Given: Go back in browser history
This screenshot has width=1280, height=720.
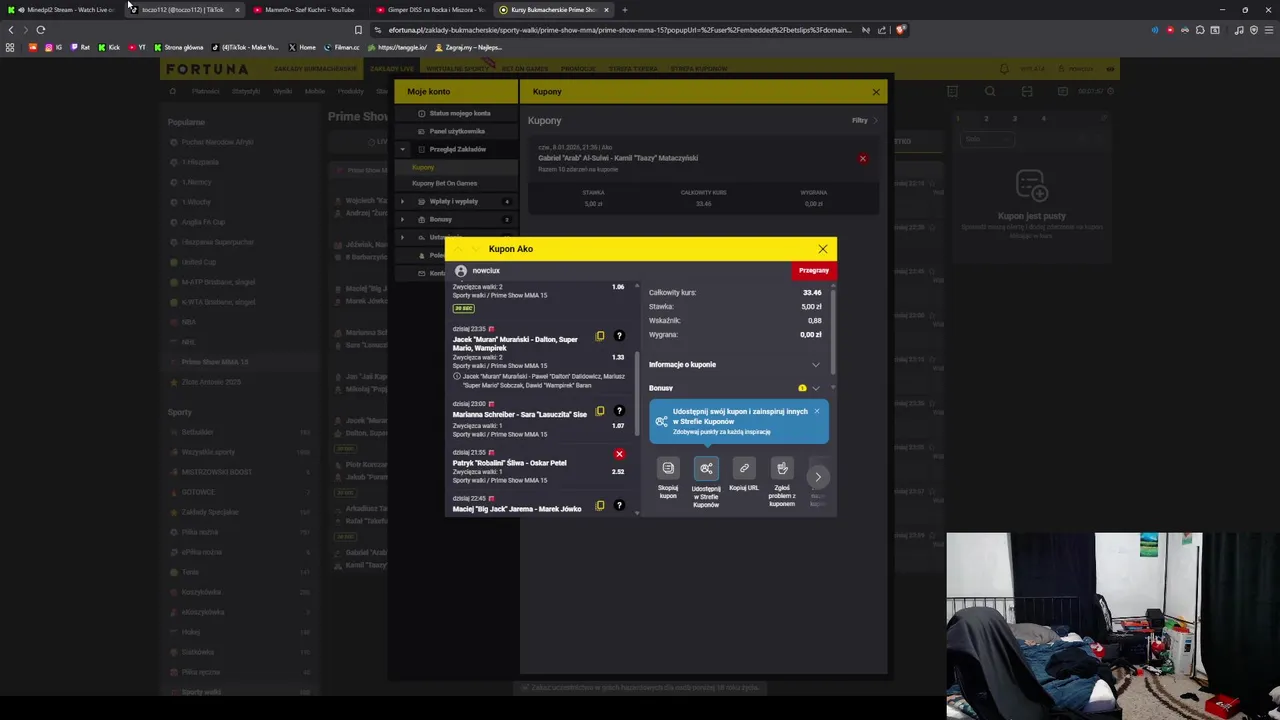Looking at the screenshot, I should [11, 30].
